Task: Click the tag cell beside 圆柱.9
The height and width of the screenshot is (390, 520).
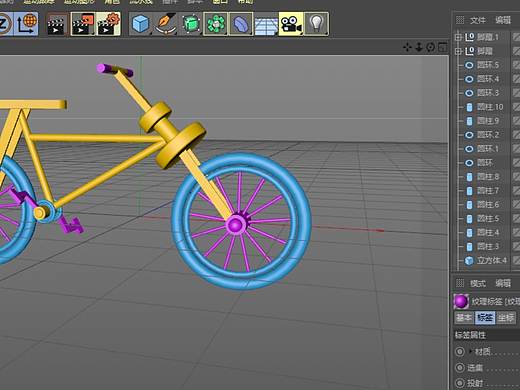Action: tap(516, 121)
